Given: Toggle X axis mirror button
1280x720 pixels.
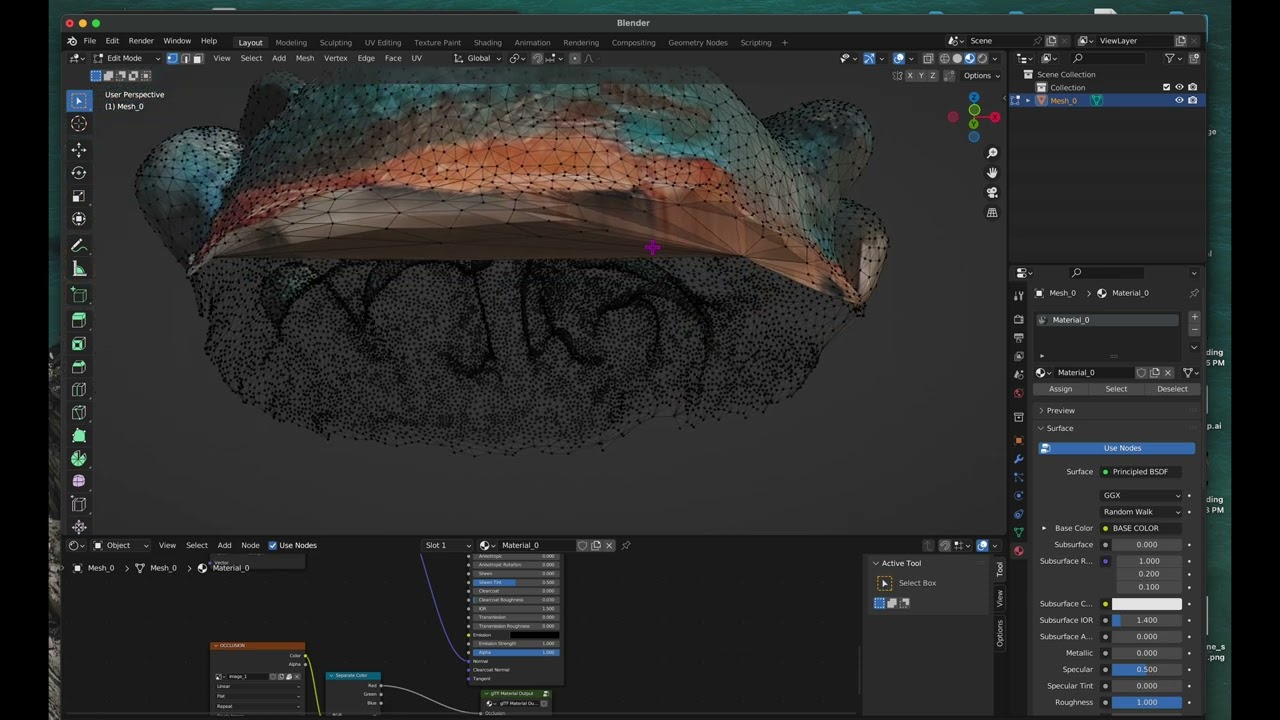Looking at the screenshot, I should [909, 76].
